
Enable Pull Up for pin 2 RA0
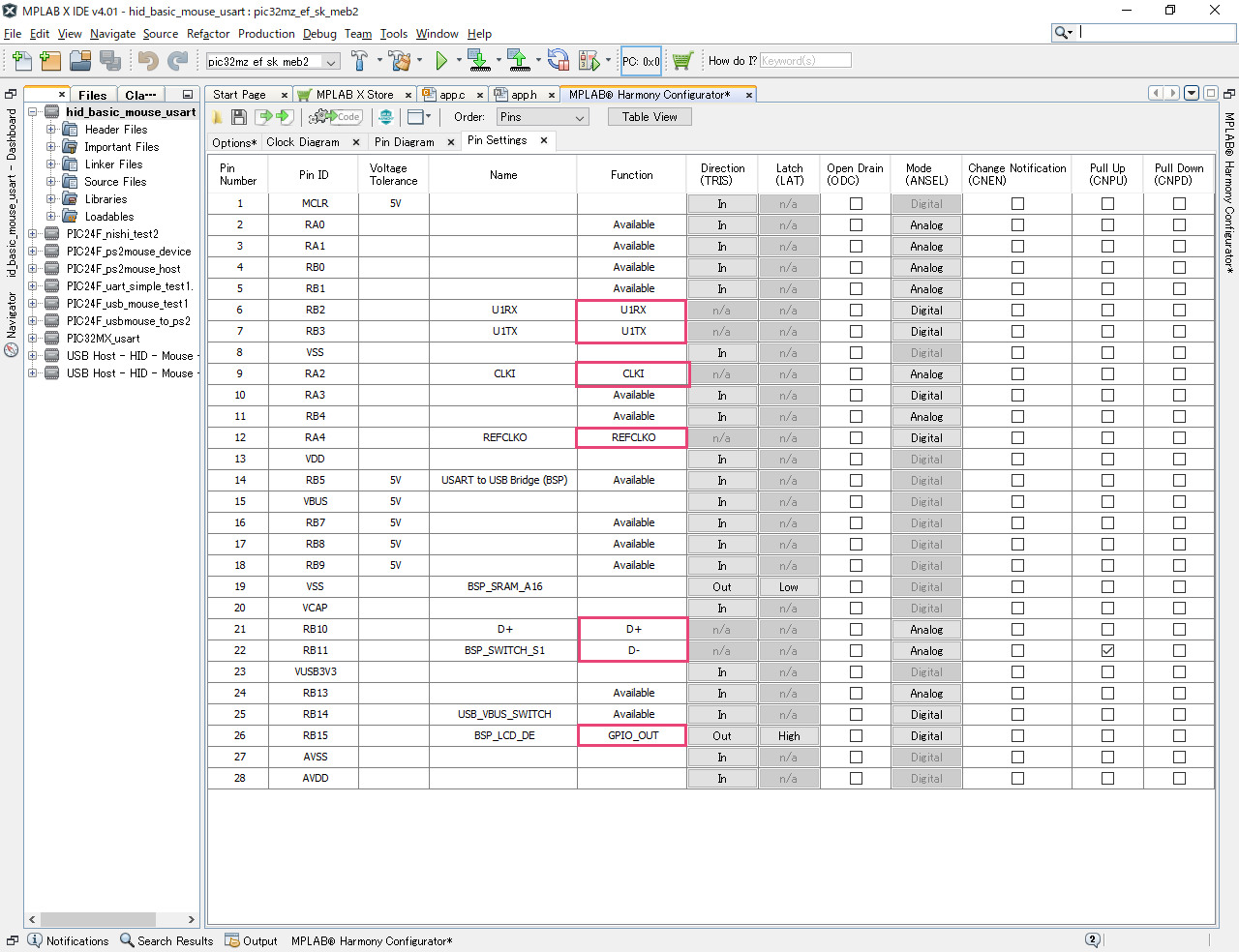(1107, 225)
